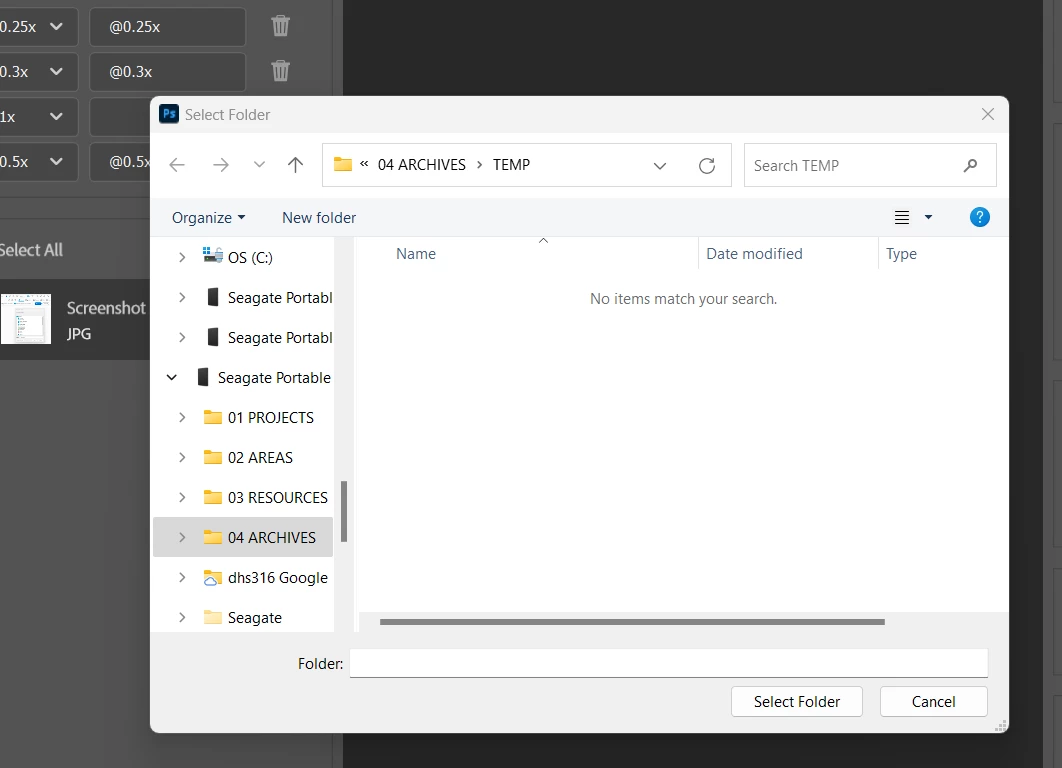Cancel the folder selection dialog
1062x768 pixels.
933,702
